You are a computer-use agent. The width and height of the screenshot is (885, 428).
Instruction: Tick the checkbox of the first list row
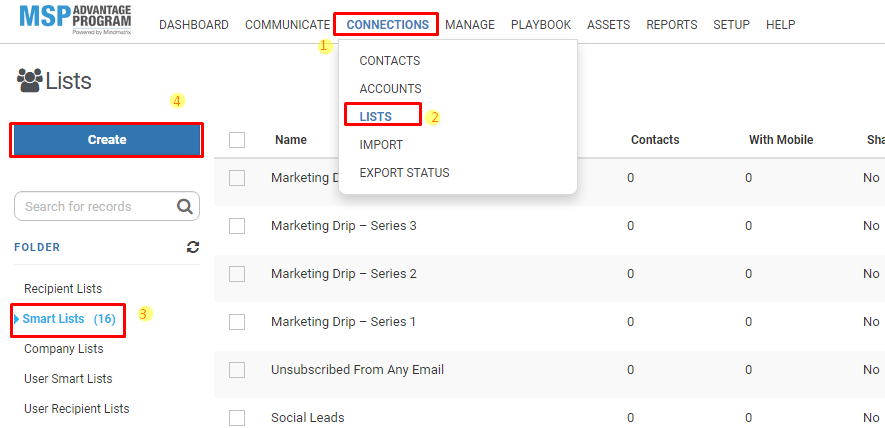coord(237,178)
